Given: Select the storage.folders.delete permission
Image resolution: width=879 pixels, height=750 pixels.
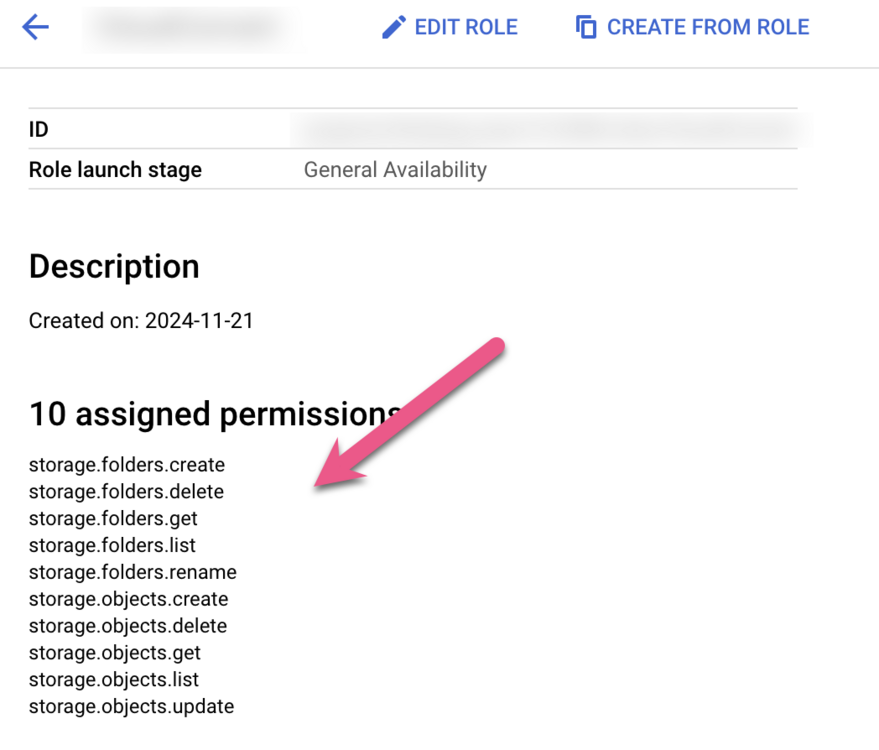Looking at the screenshot, I should [x=126, y=492].
